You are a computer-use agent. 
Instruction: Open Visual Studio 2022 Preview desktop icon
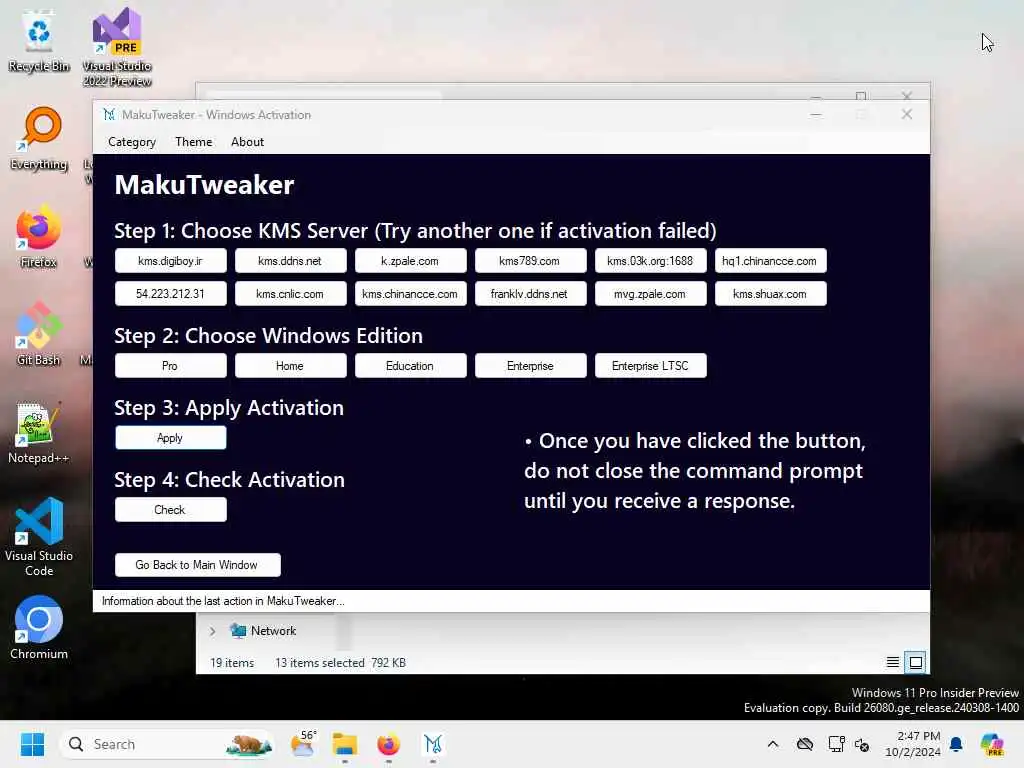click(117, 47)
